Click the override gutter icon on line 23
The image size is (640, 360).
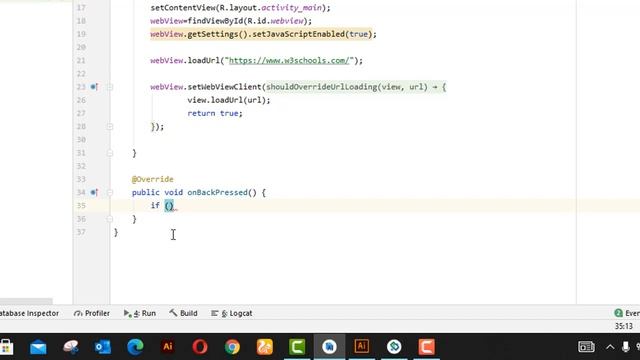94,87
